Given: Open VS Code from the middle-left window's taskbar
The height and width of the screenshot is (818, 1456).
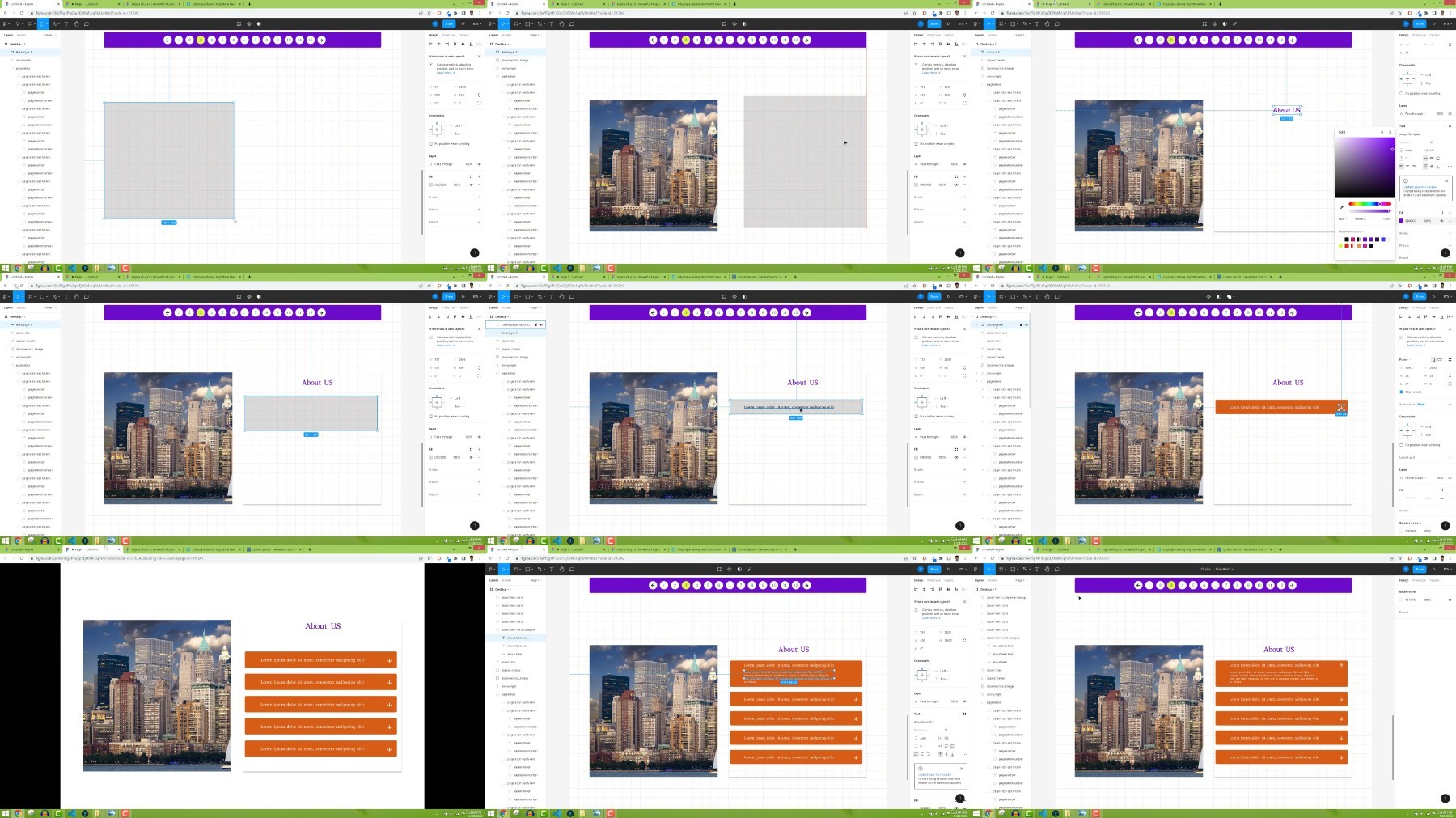Looking at the screenshot, I should tap(71, 540).
